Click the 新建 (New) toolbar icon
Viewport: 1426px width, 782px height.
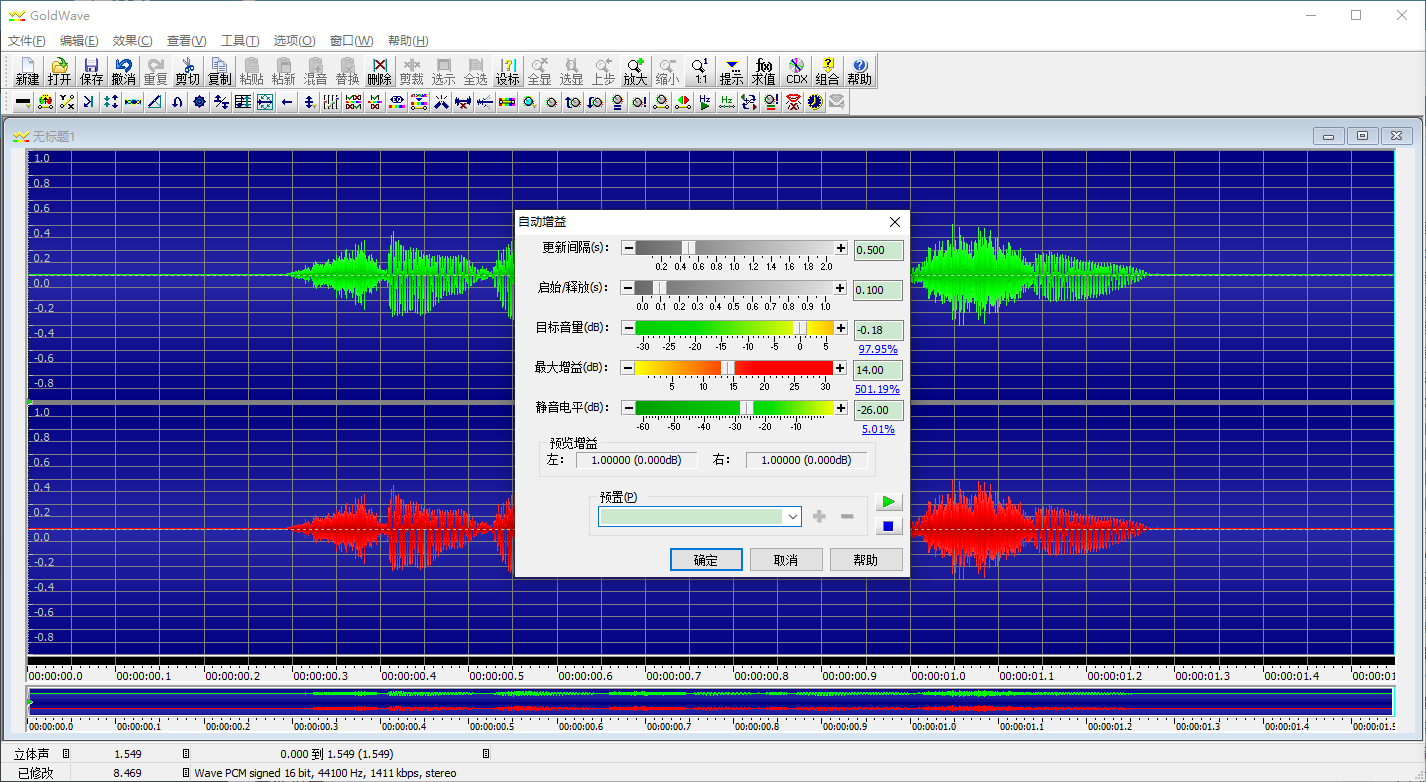pyautogui.click(x=28, y=71)
